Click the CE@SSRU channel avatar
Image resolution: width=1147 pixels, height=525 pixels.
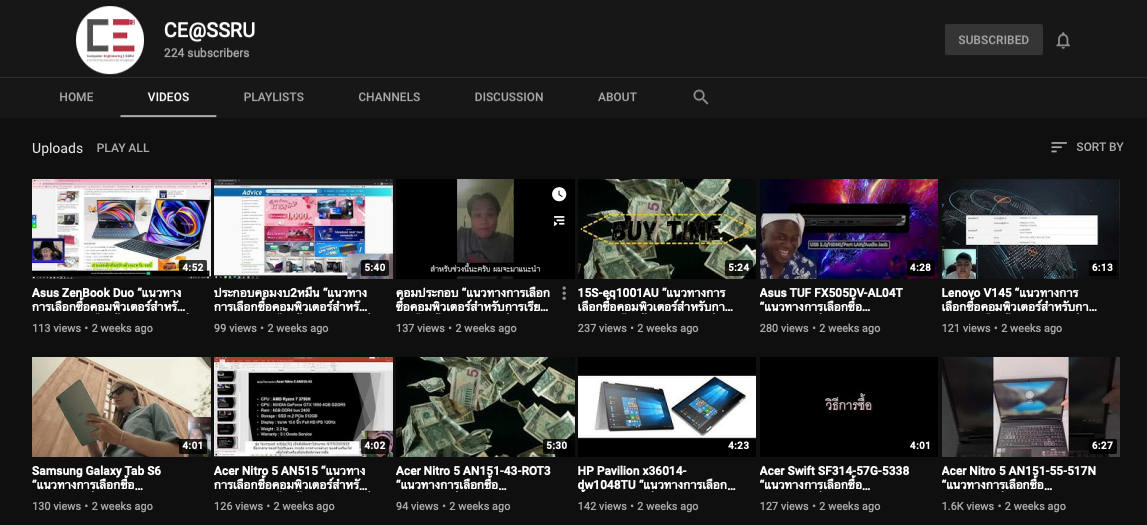tap(110, 39)
